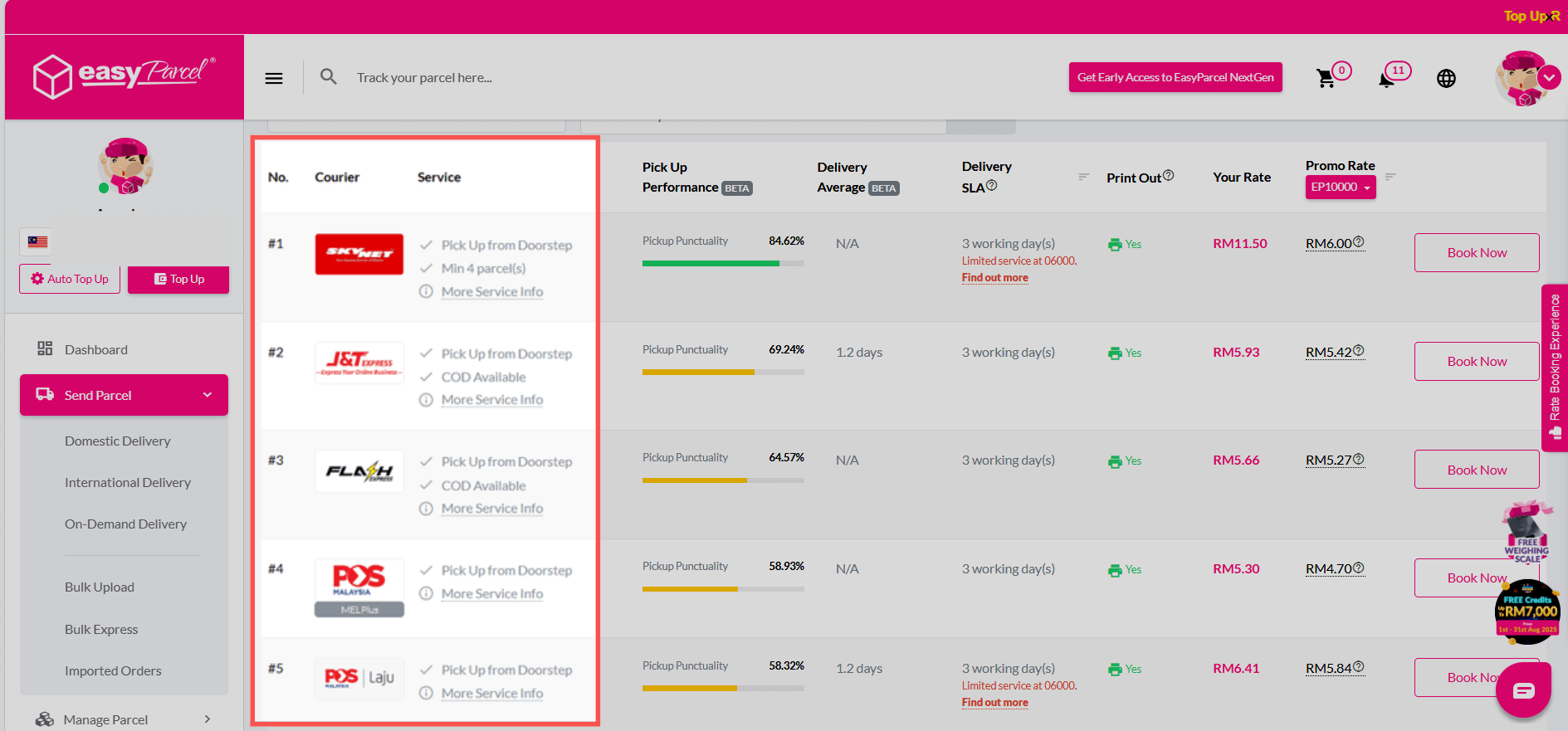
Task: Click the J&T Express courier logo
Action: click(x=359, y=363)
